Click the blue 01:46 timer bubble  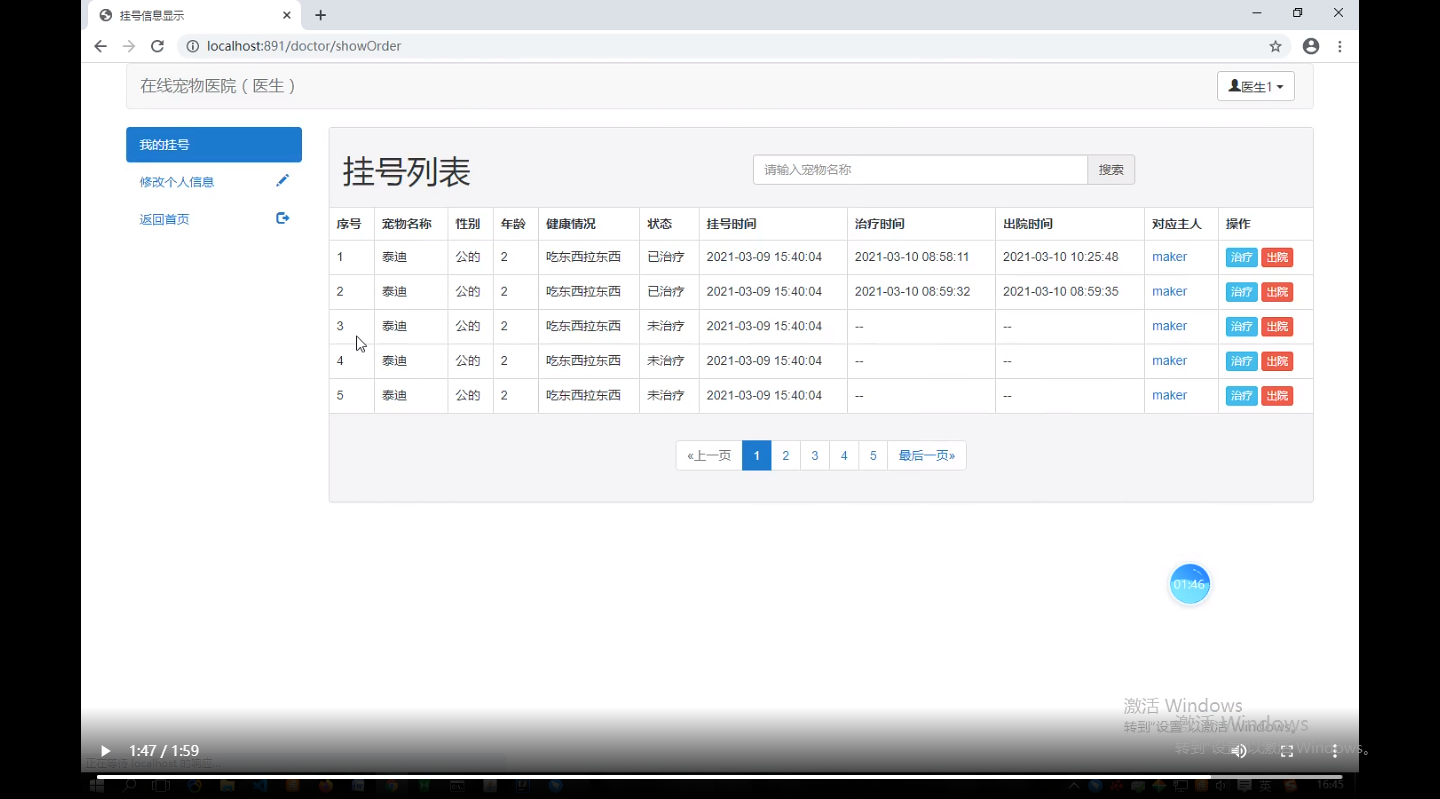click(x=1190, y=584)
